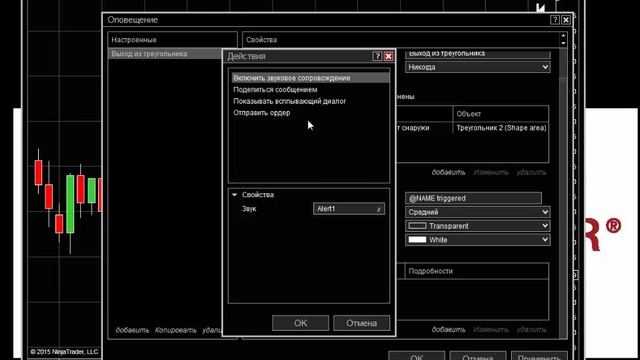Screen dimensions: 640x360
Task: Clear the Alert1 sound value with x
Action: click(379, 209)
